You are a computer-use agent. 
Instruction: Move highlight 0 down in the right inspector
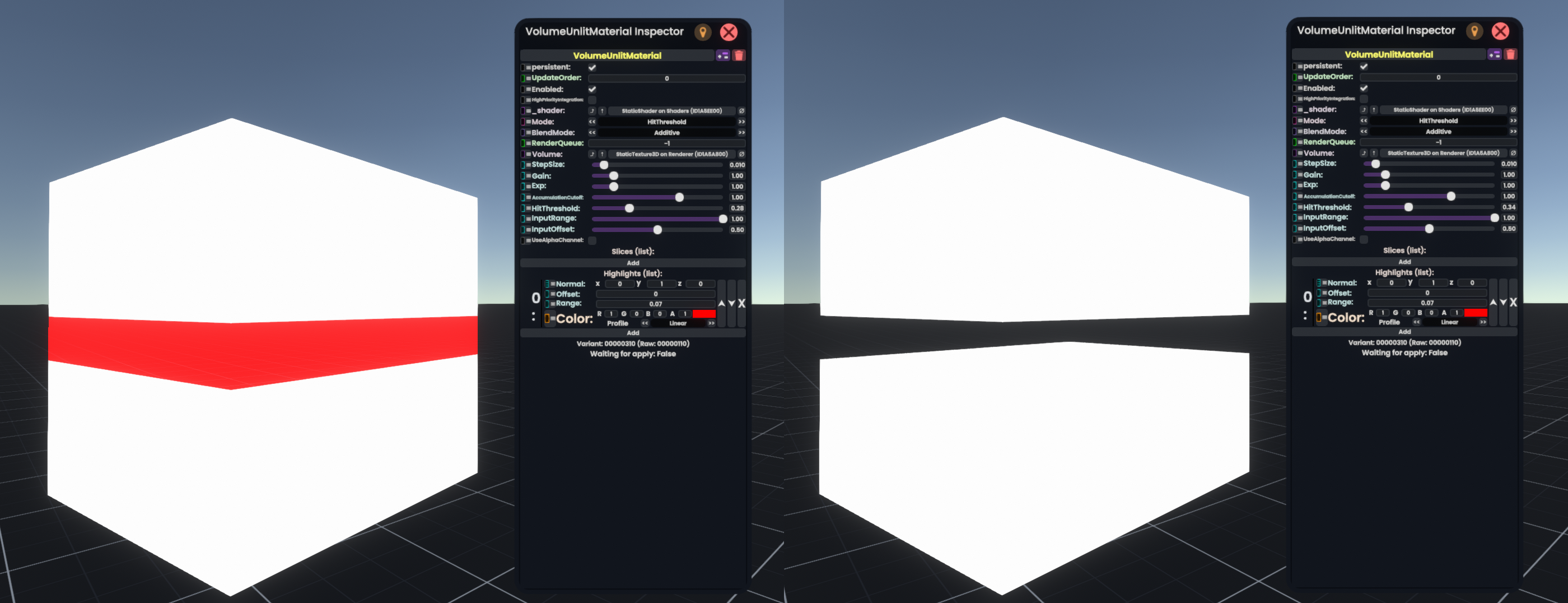tap(1503, 302)
